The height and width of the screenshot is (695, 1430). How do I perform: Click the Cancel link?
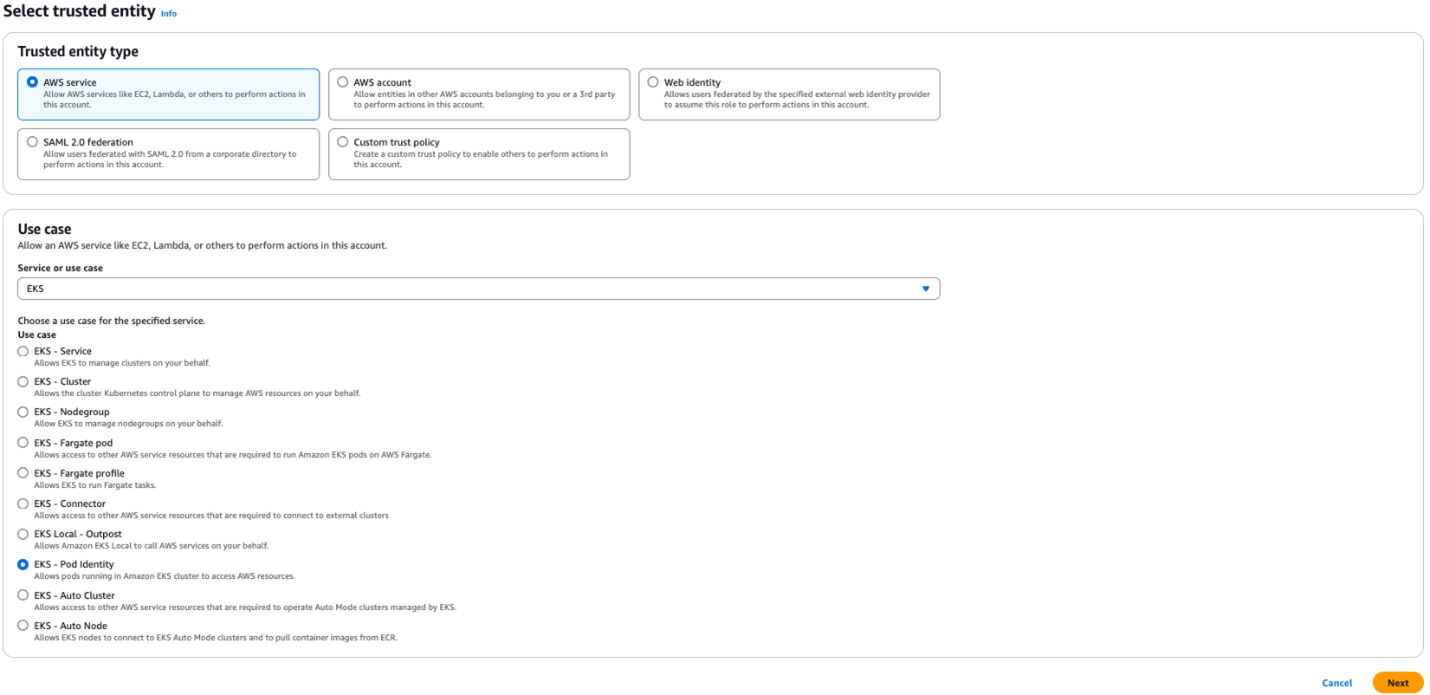1337,682
